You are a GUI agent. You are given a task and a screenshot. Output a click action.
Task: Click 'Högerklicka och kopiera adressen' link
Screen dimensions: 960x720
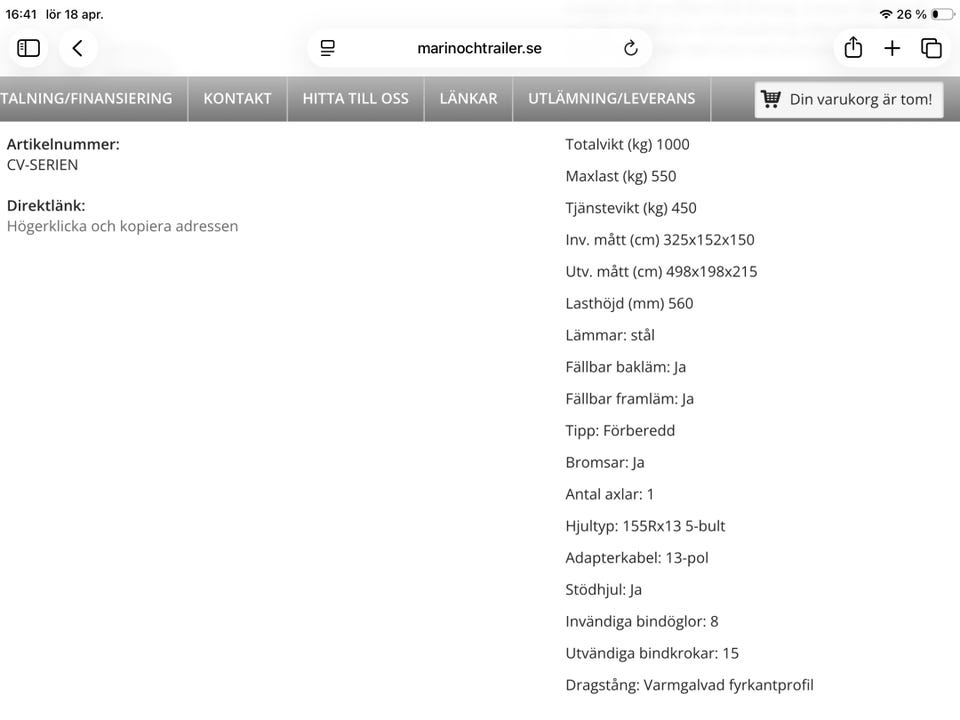point(122,226)
